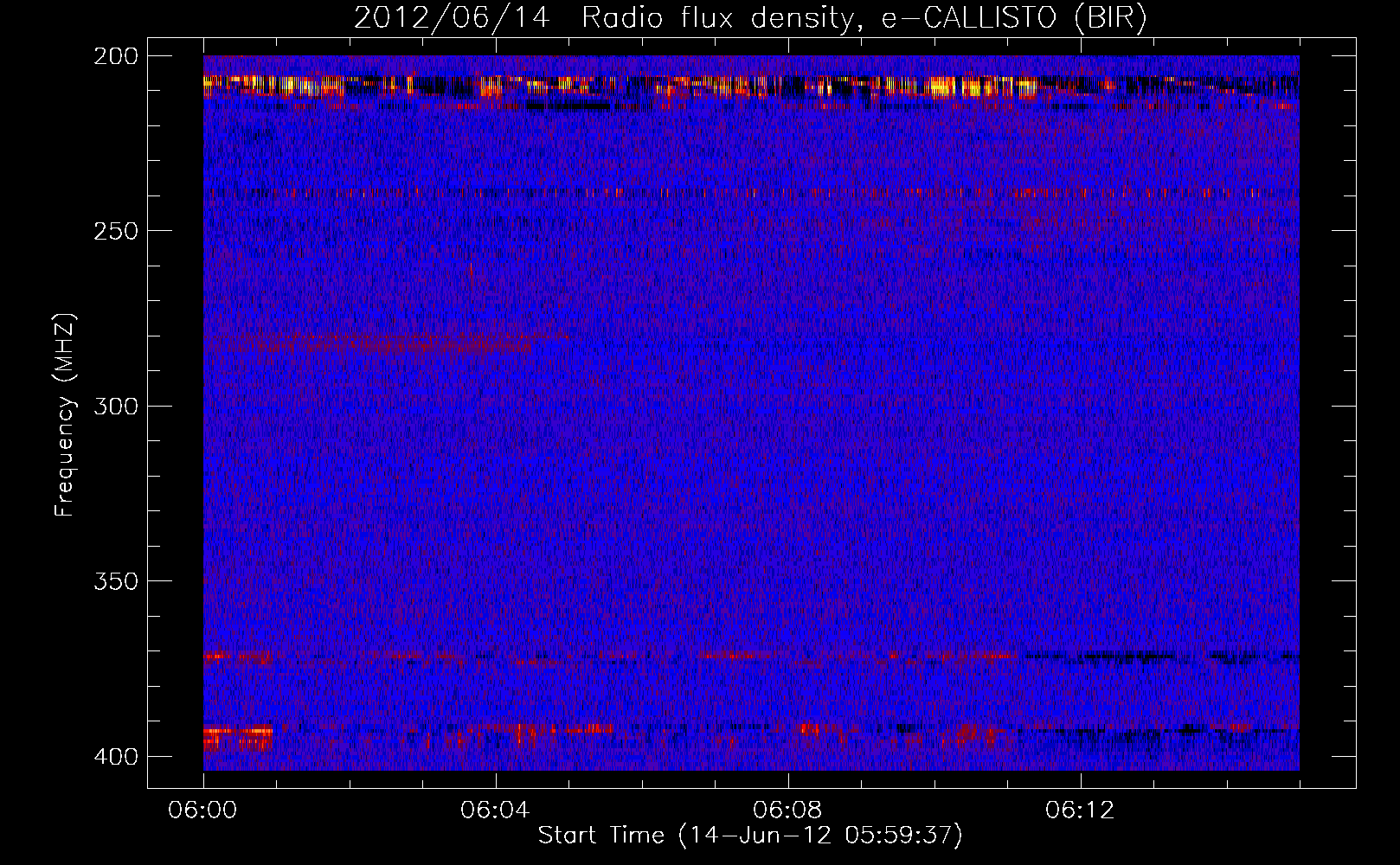Click the 'Start Time (14-Jun-12 05:59:37)' label
This screenshot has width=1400, height=865.
[750, 836]
